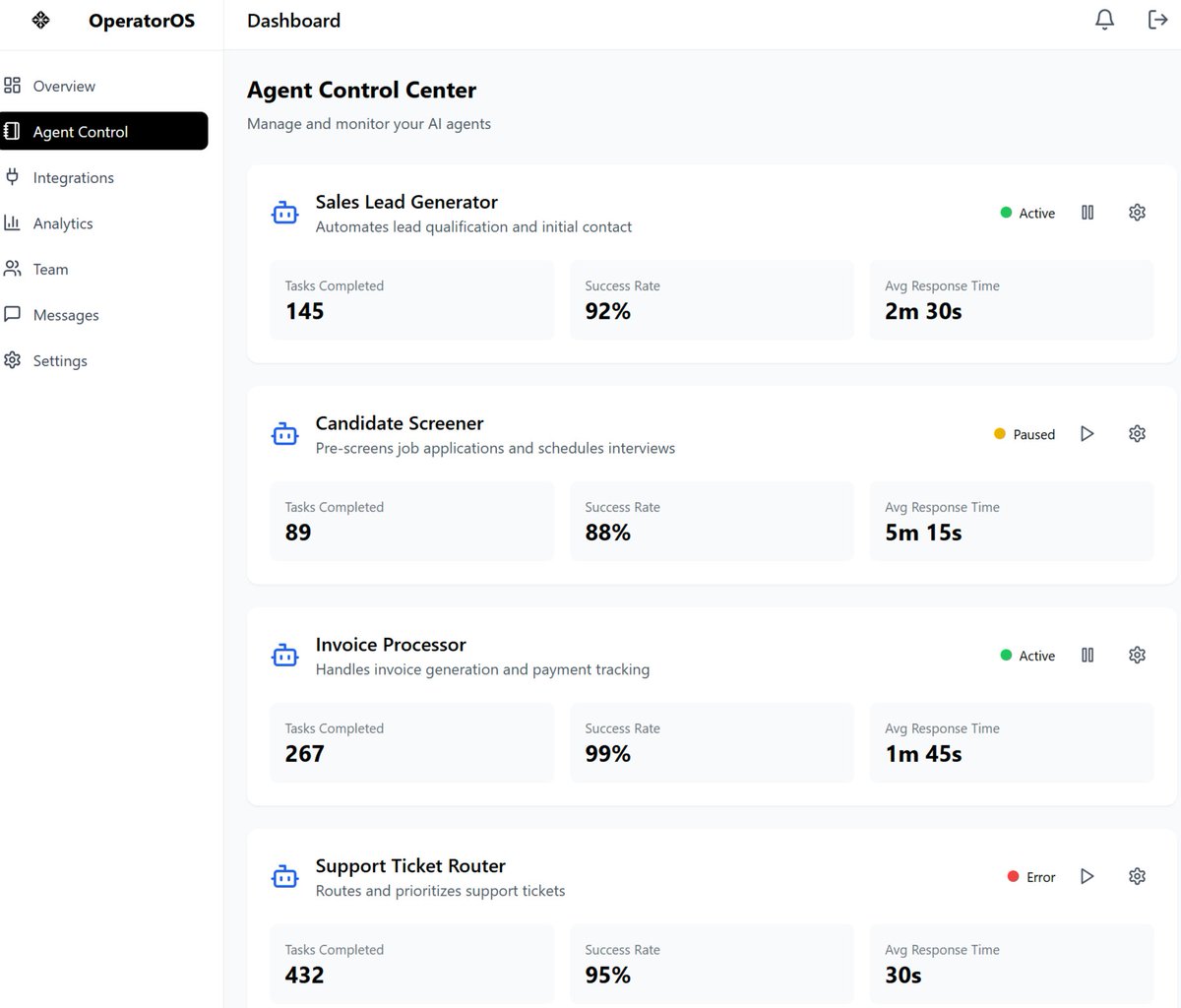
Task: Click the Integrations sidebar icon
Action: pyautogui.click(x=13, y=177)
